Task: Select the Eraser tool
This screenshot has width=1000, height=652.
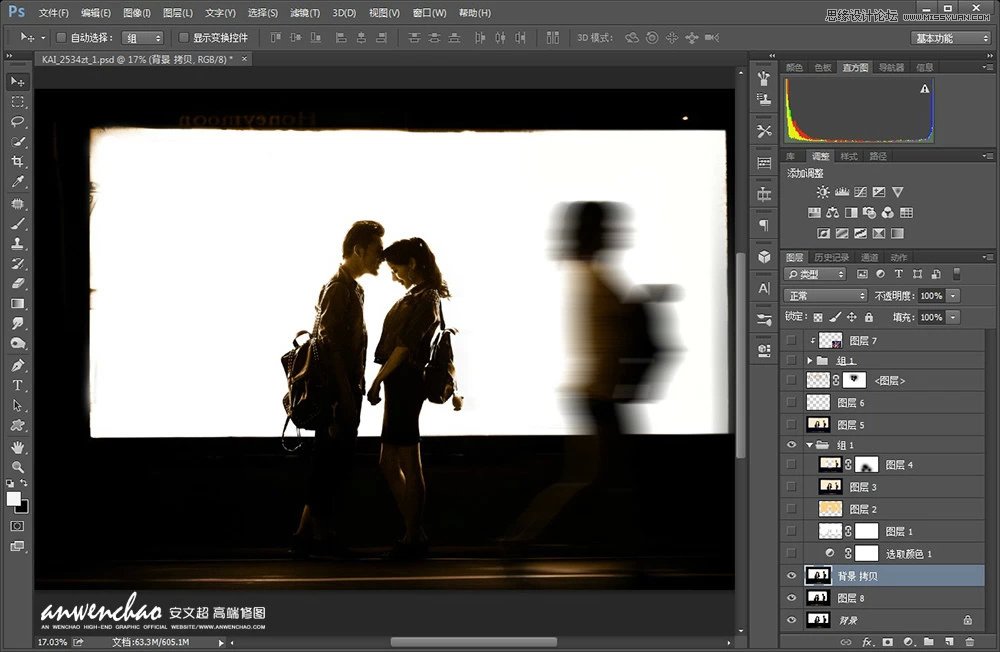Action: [18, 283]
